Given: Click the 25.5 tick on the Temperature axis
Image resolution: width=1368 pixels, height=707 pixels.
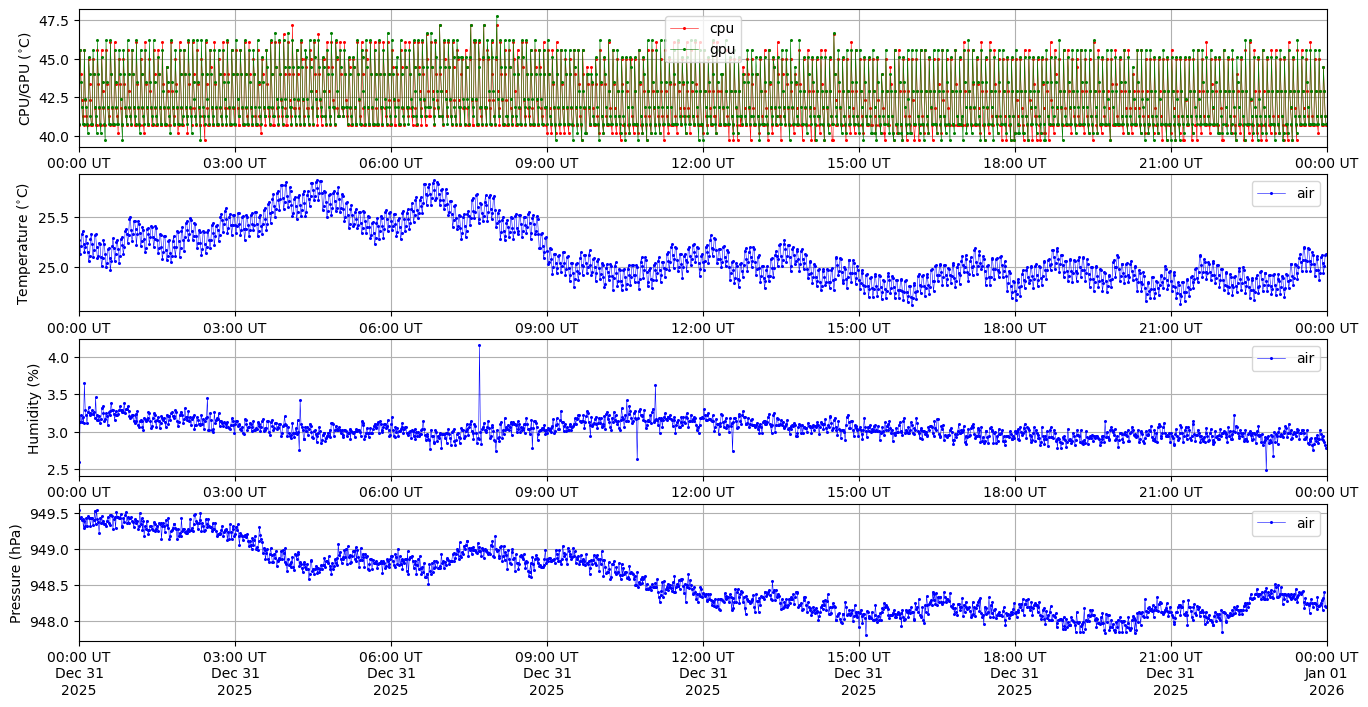Looking at the screenshot, I should click(52, 217).
